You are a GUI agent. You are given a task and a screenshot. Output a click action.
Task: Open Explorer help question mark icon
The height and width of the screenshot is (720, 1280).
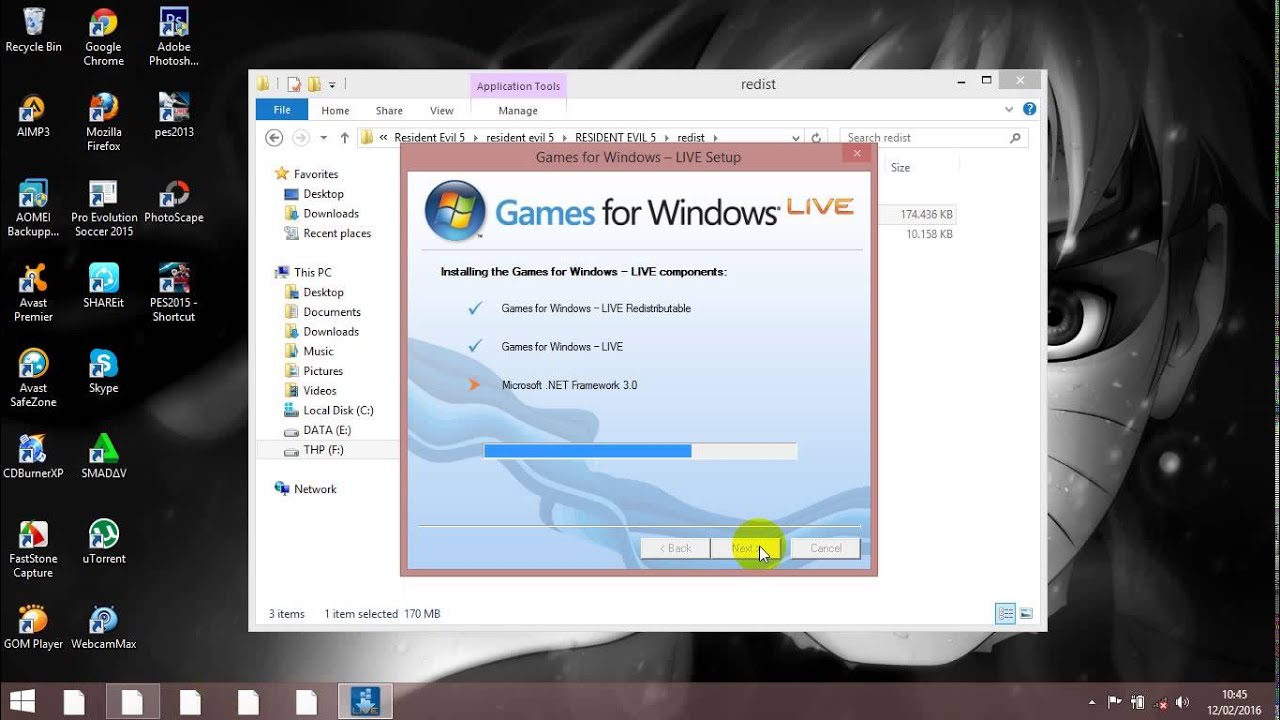tap(1029, 109)
